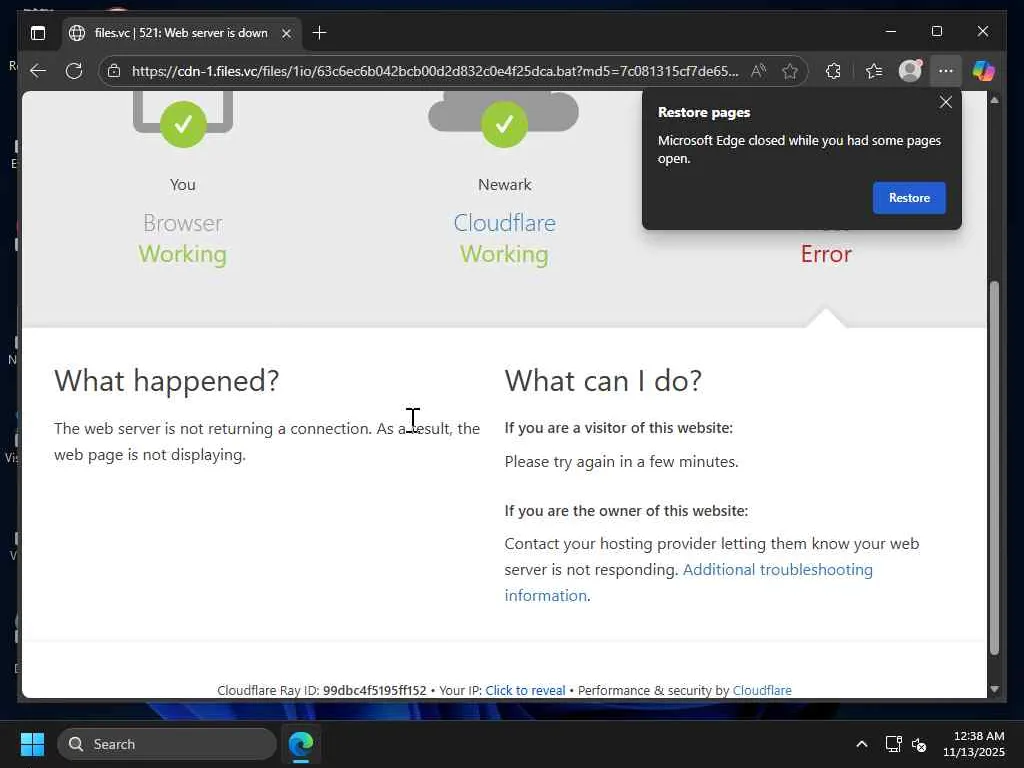Click to reveal your IP
The height and width of the screenshot is (768, 1024).
525,690
